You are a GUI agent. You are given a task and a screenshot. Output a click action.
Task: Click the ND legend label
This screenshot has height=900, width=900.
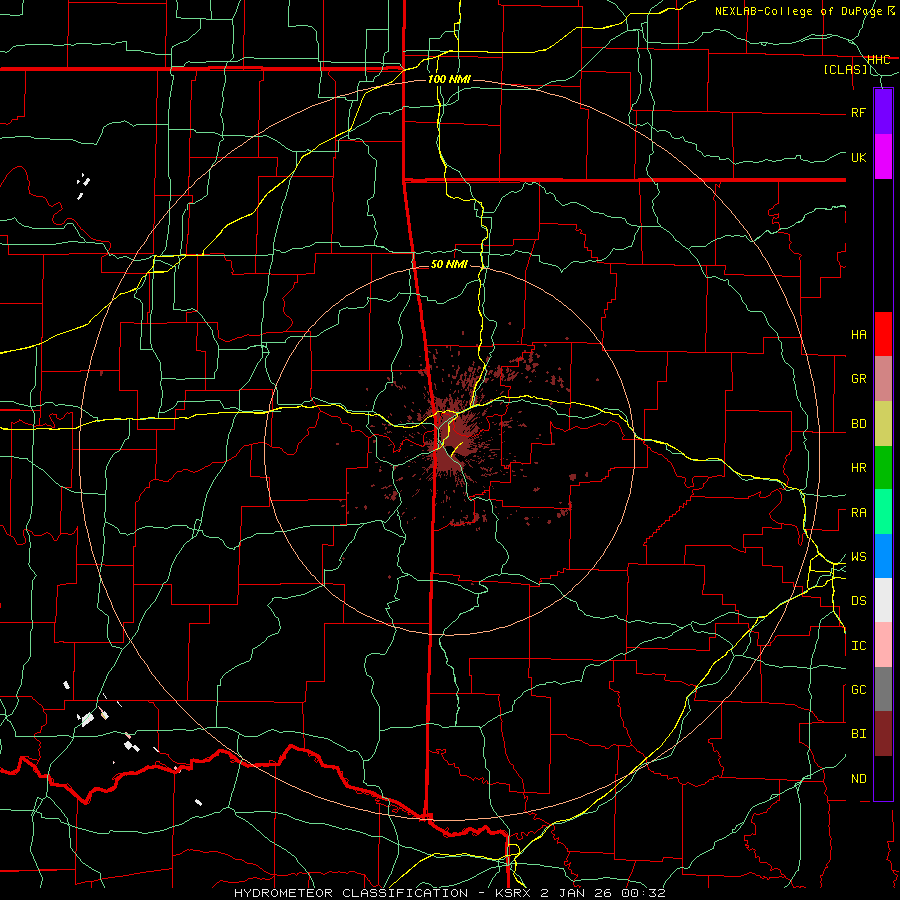pyautogui.click(x=858, y=779)
